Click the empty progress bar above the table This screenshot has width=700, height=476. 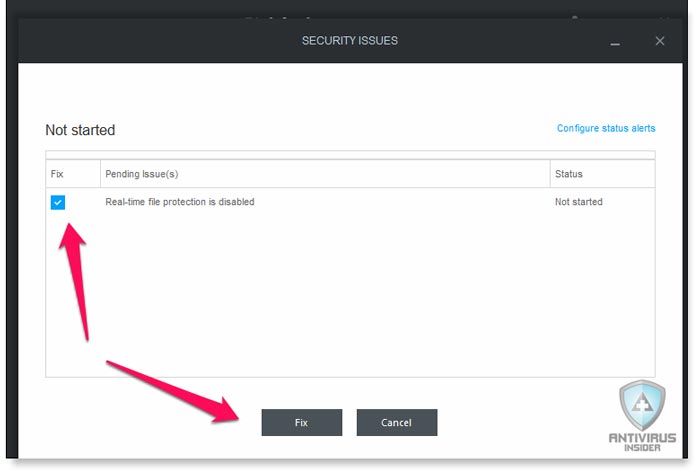point(350,155)
